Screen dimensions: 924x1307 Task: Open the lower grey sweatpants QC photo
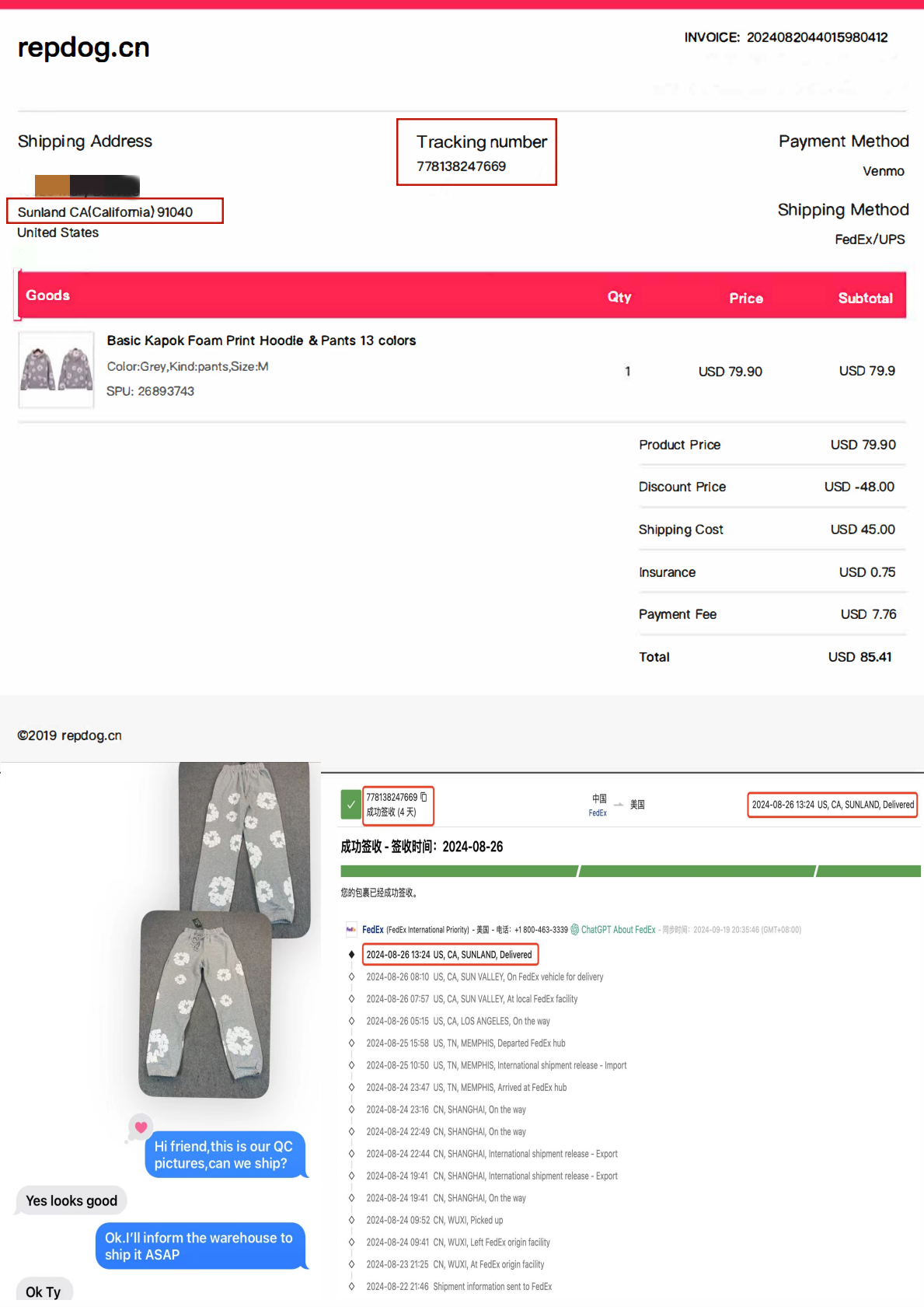tap(204, 1003)
